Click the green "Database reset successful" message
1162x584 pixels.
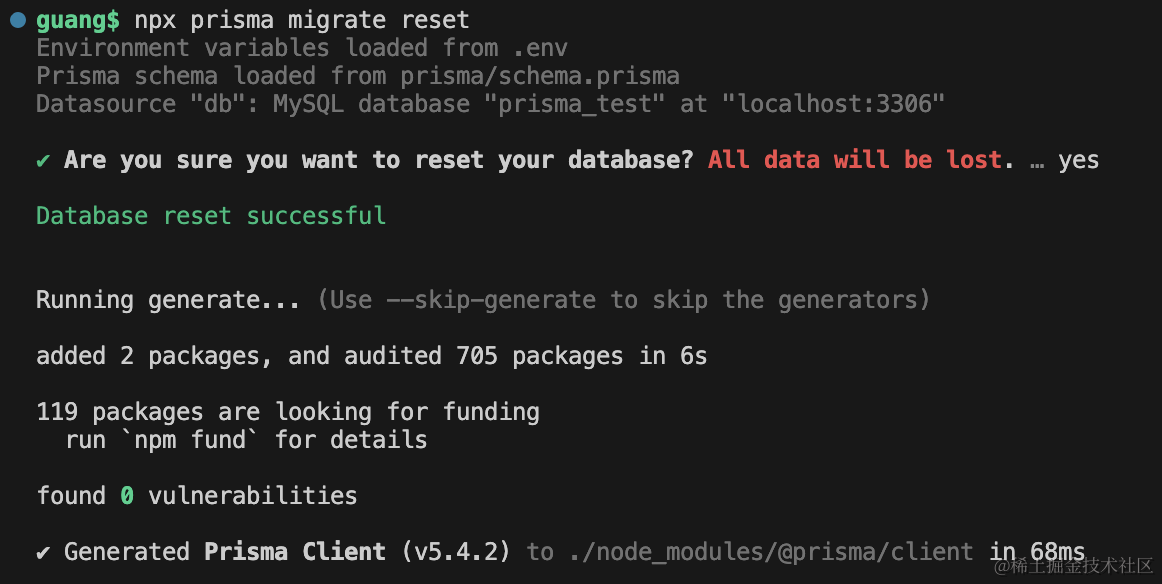point(211,216)
